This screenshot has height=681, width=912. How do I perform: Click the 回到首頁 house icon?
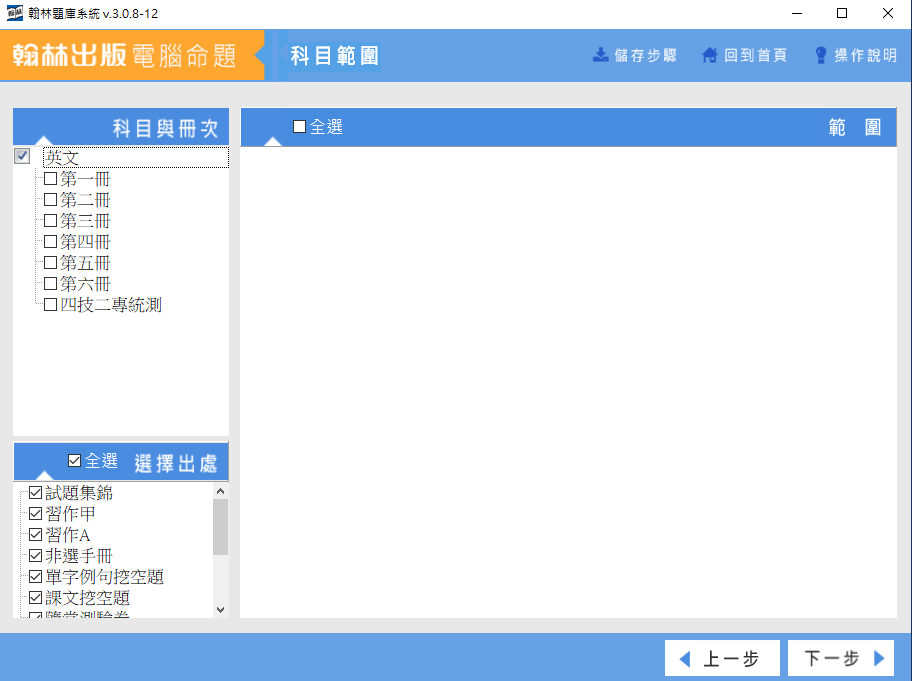[x=710, y=55]
